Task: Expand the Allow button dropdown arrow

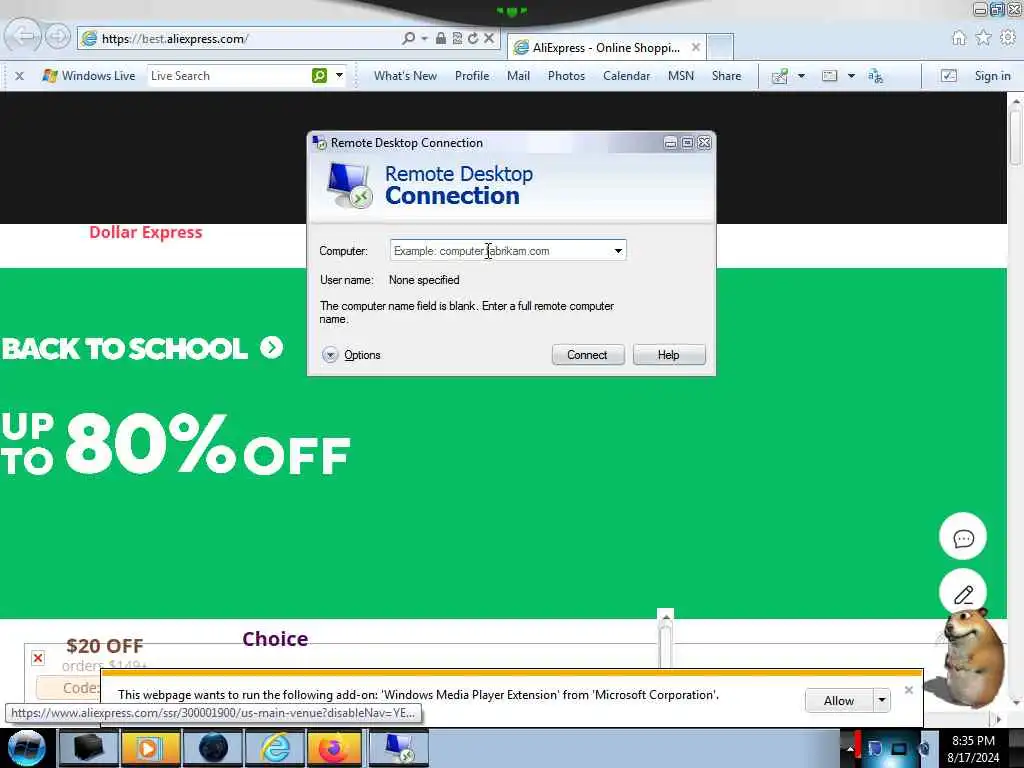Action: pos(882,701)
